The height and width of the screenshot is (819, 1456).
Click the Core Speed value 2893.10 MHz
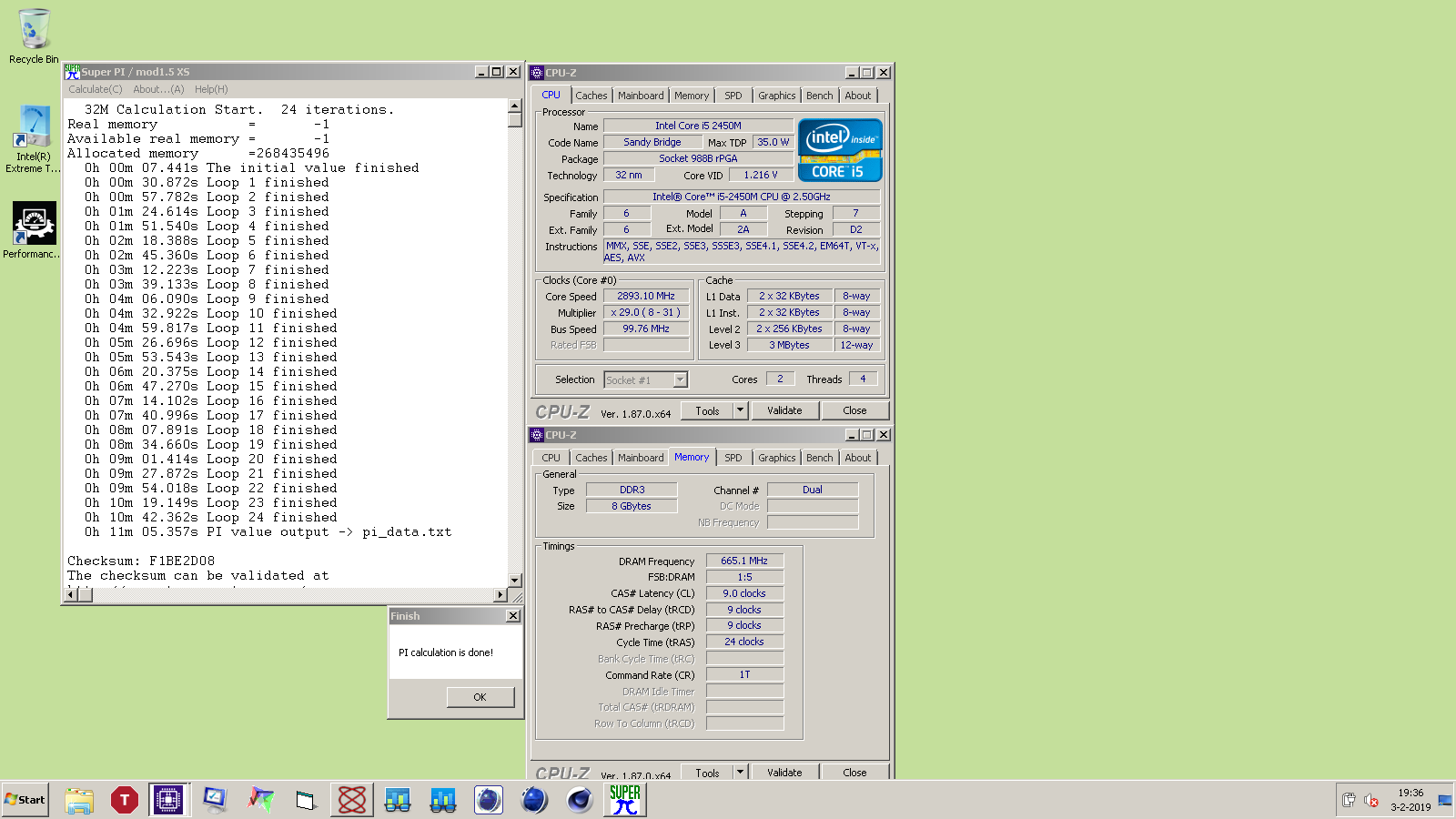646,296
